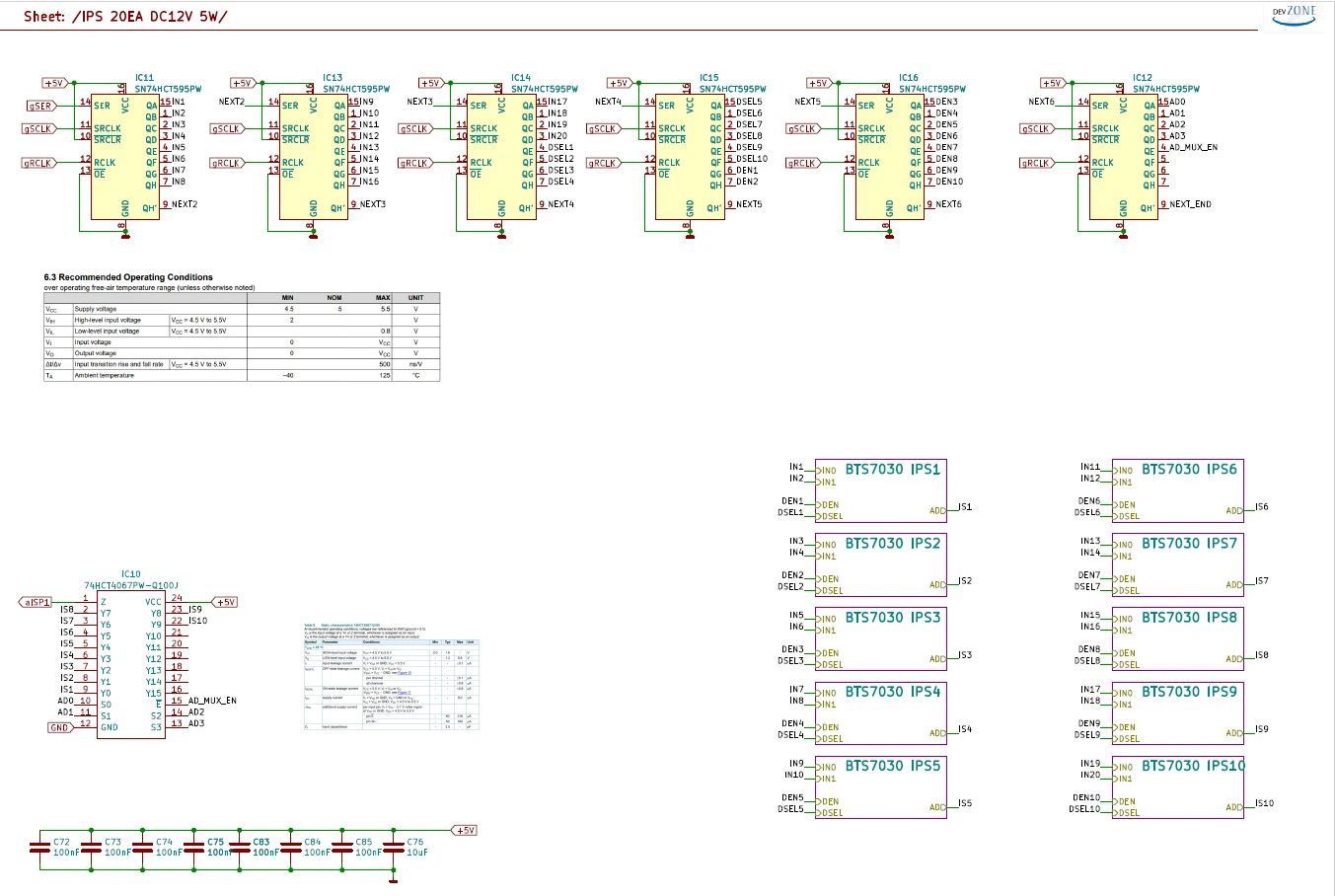Screen dimensions: 1335x896
Task: Click the '6.3 Recommended Operating Conditions' heading
Action: (x=128, y=277)
